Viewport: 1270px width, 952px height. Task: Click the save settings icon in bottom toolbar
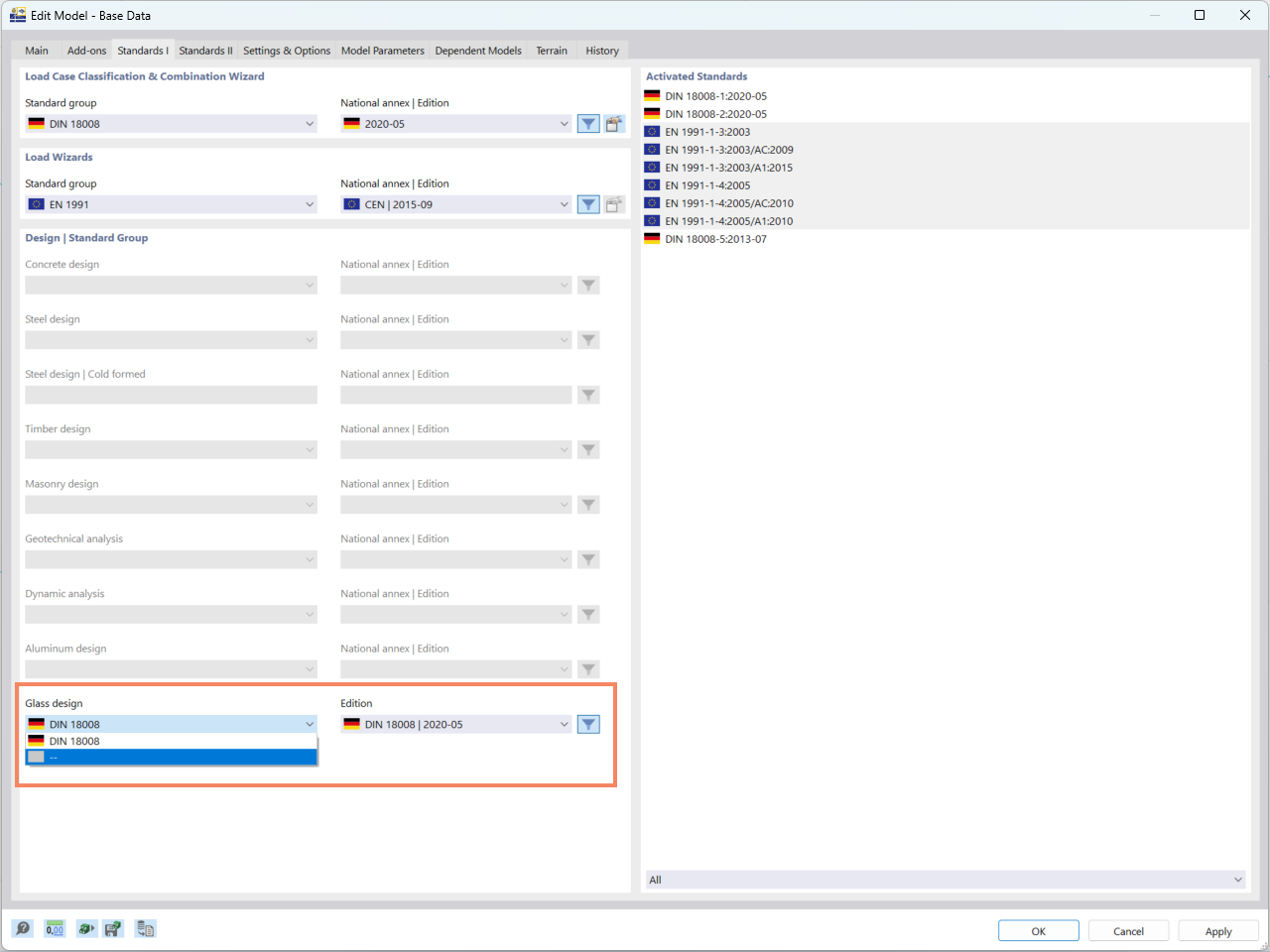pos(113,928)
